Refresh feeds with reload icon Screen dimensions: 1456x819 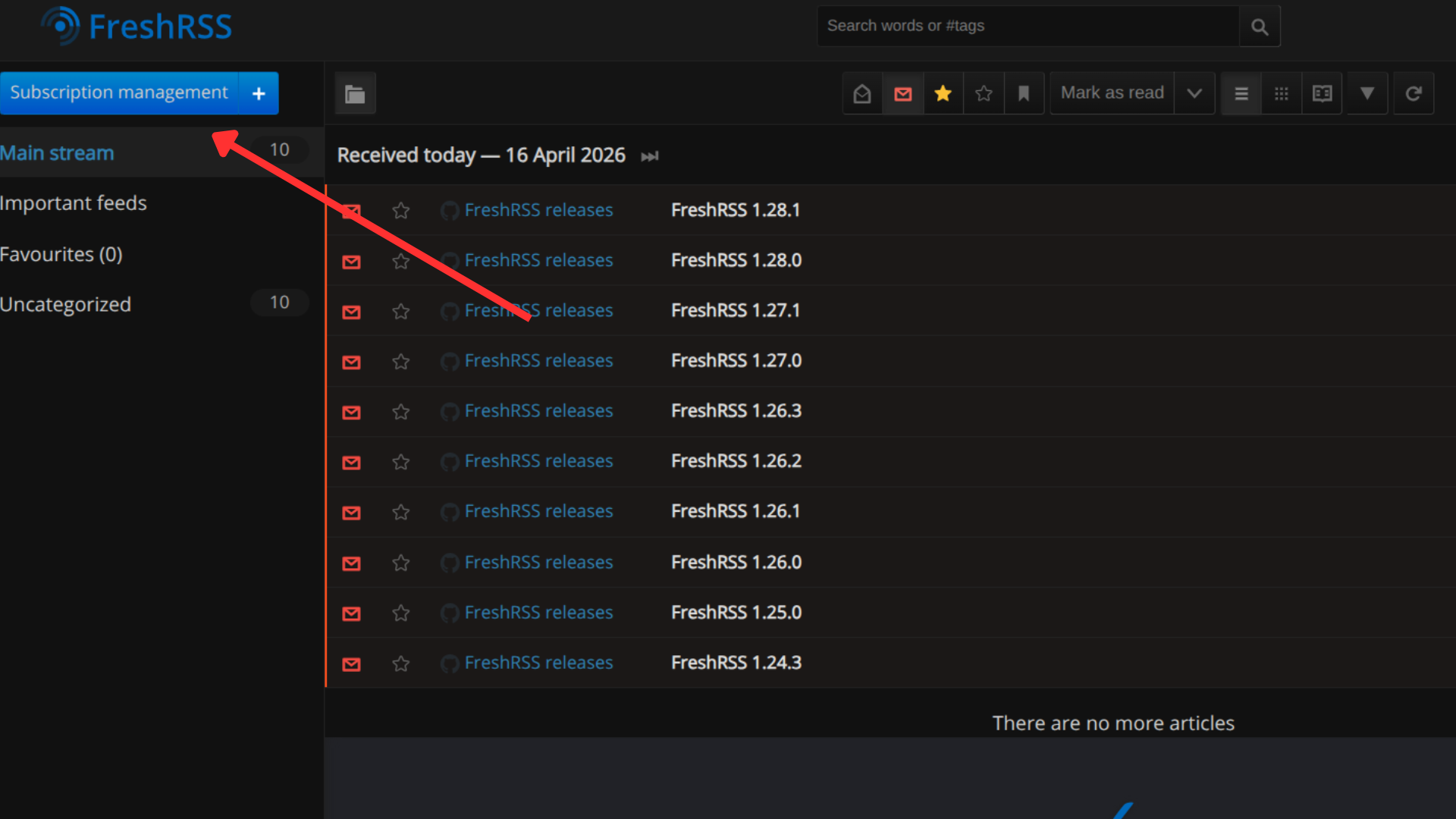coord(1414,93)
